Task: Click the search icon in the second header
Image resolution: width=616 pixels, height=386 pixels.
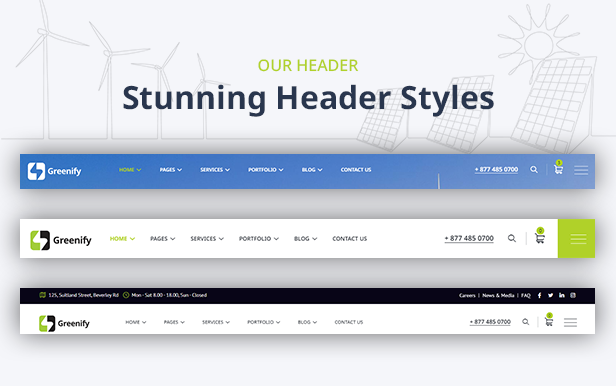Action: point(512,238)
